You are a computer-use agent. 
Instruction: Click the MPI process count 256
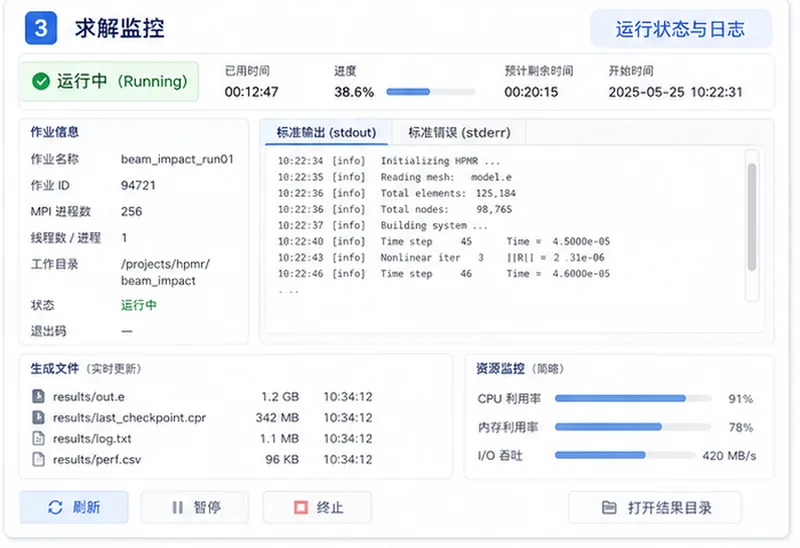132,211
